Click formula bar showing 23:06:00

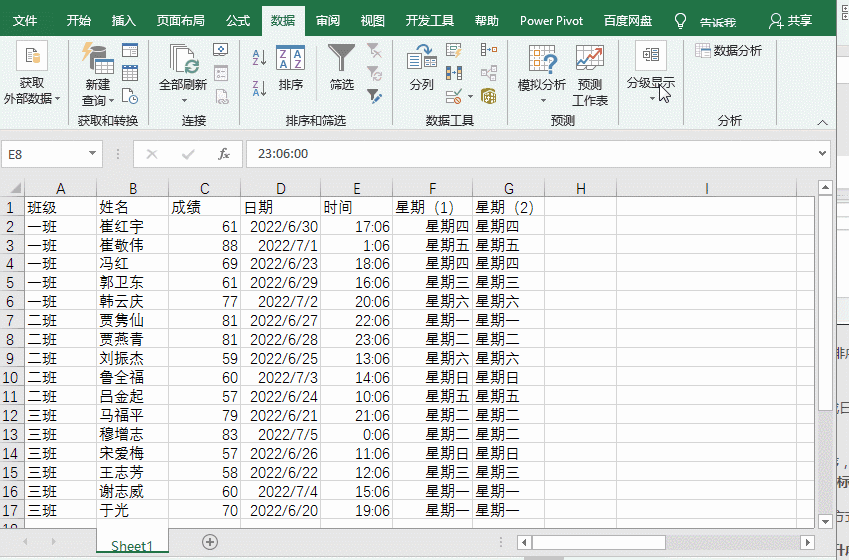coord(531,154)
